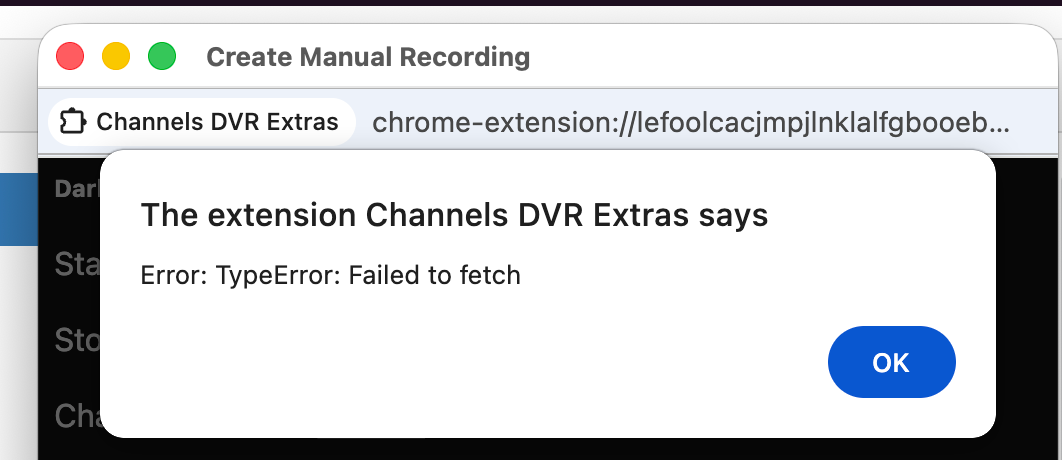The image size is (1062, 460).
Task: Maximize window with the green button
Action: pyautogui.click(x=162, y=57)
